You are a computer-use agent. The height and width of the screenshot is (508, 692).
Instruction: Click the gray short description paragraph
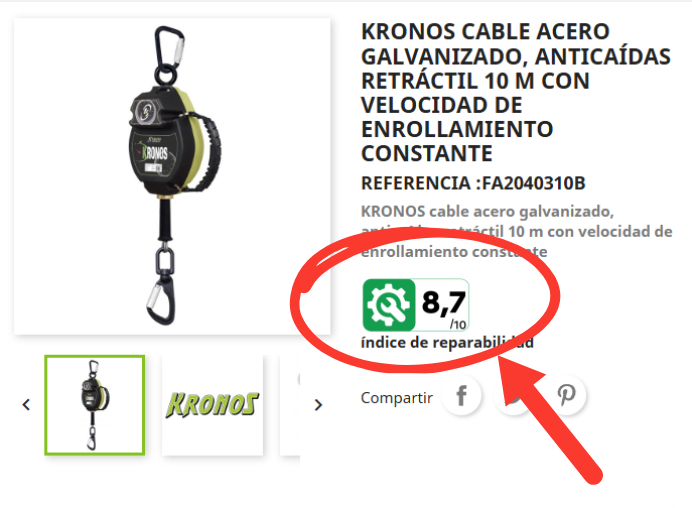[516, 232]
